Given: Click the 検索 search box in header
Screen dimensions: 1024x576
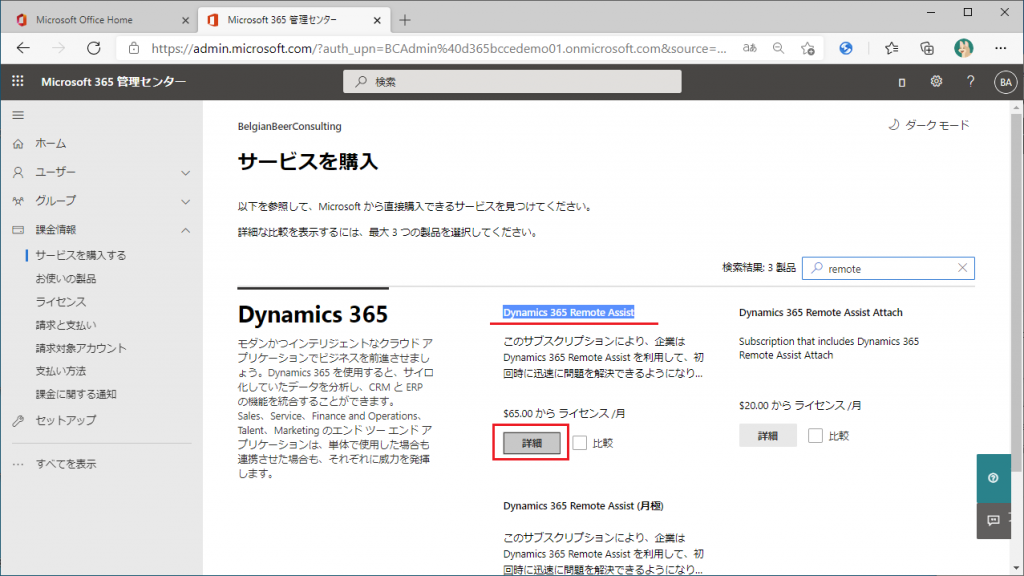Looking at the screenshot, I should pos(512,82).
